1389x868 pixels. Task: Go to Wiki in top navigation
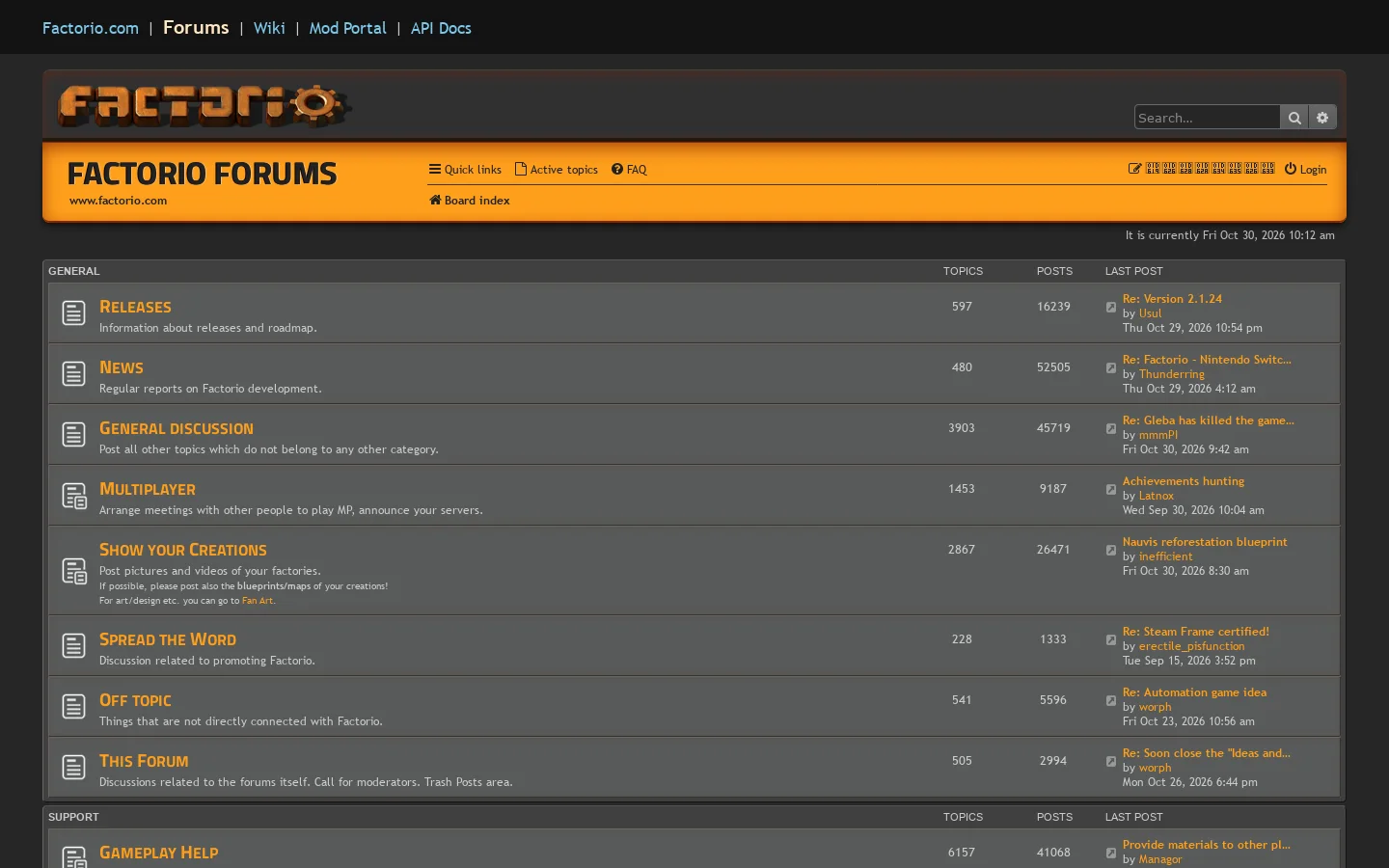click(x=269, y=28)
